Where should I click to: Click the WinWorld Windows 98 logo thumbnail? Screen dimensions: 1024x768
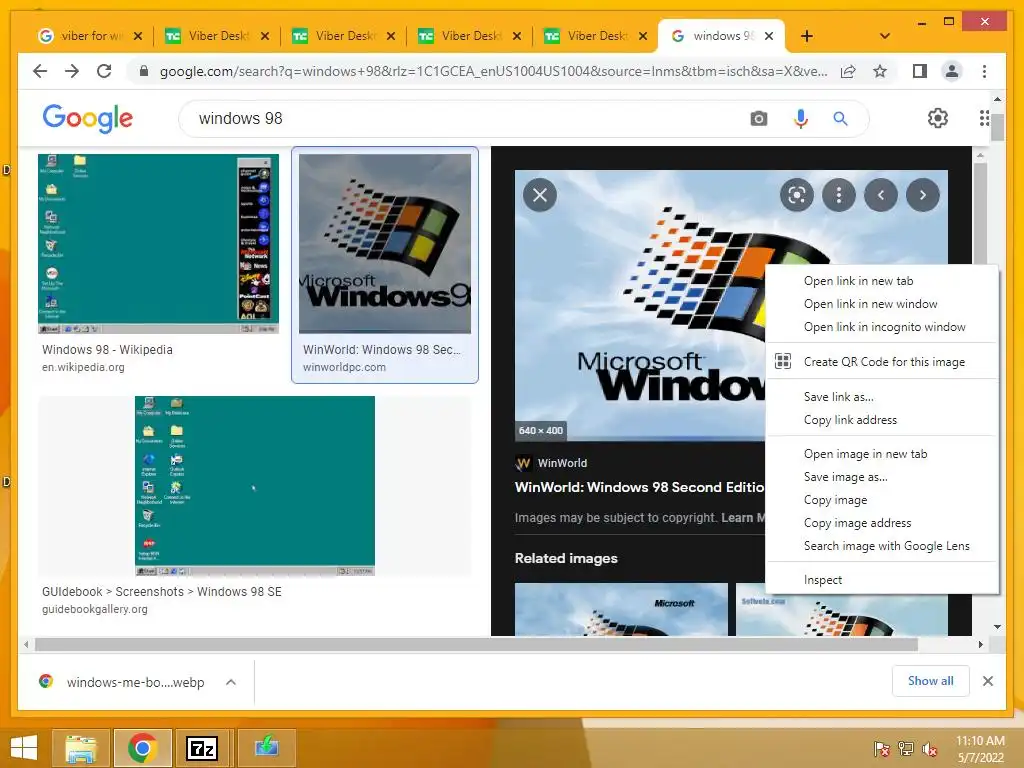pos(385,244)
